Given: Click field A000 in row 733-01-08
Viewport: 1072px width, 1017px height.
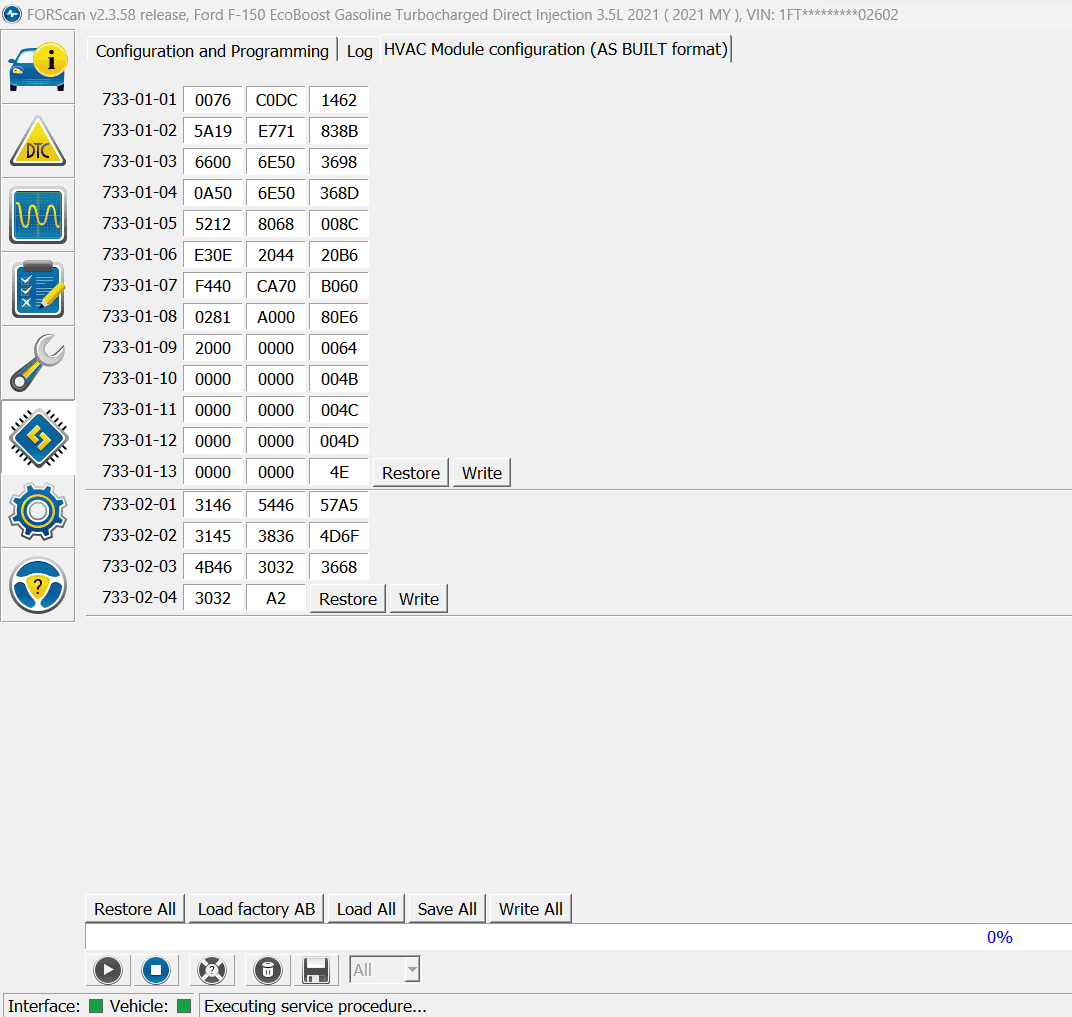Looking at the screenshot, I should [x=276, y=317].
